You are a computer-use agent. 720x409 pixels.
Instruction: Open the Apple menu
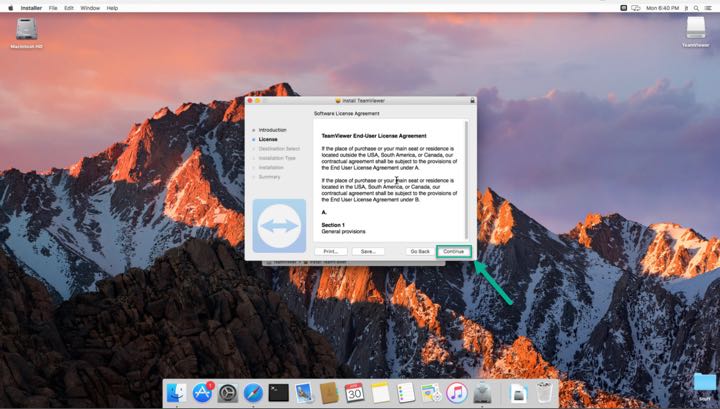pos(11,8)
